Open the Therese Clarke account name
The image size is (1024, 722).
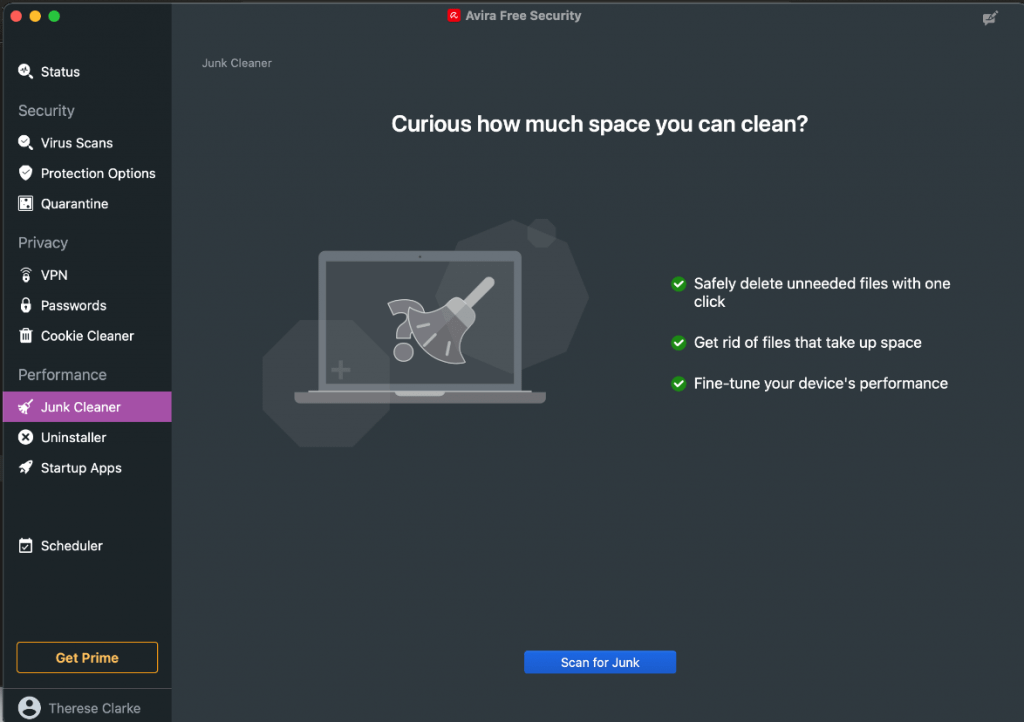[x=94, y=708]
